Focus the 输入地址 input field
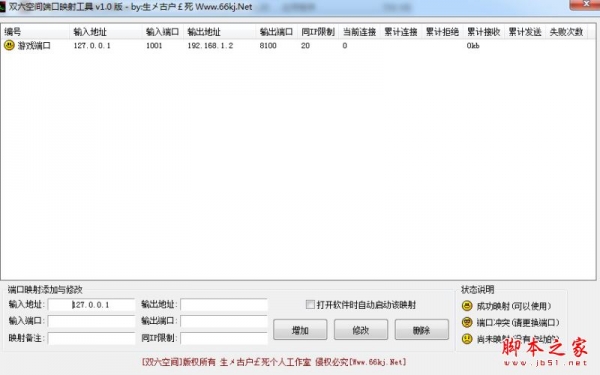Image resolution: width=600 pixels, height=375 pixels. click(x=91, y=305)
